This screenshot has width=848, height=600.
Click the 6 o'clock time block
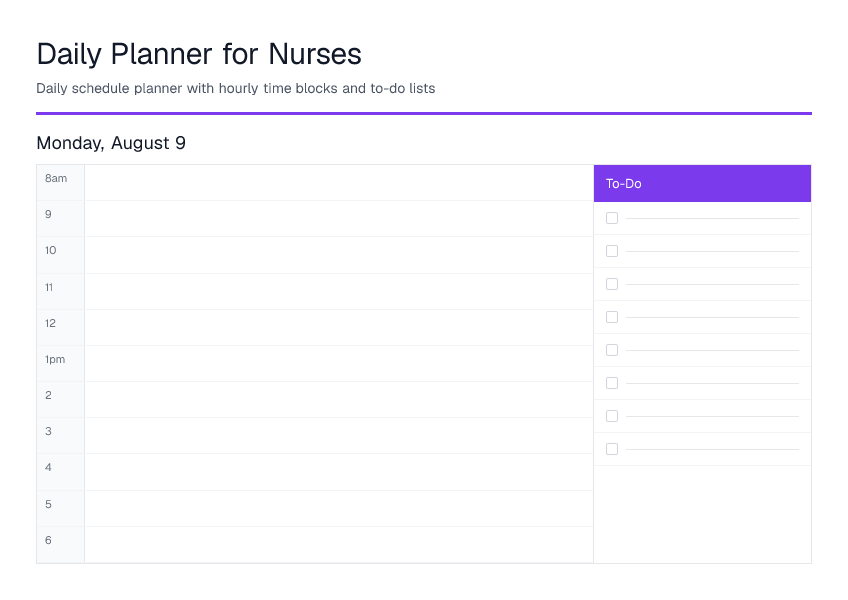click(x=339, y=545)
